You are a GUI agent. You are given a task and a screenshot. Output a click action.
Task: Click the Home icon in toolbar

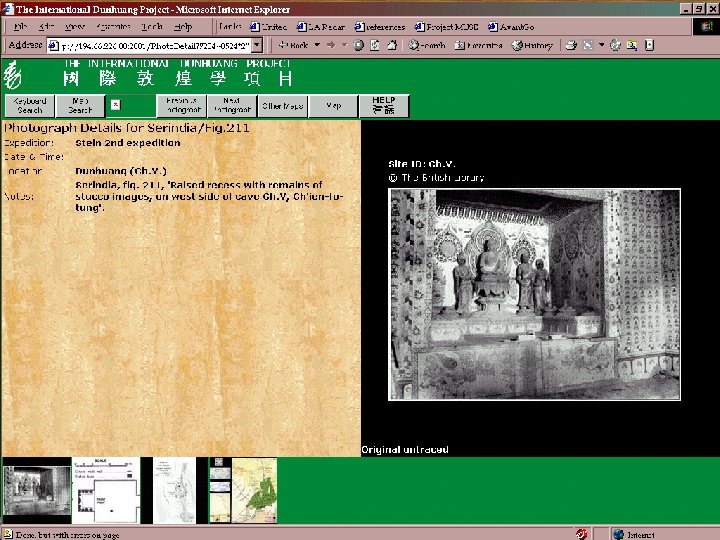[392, 45]
